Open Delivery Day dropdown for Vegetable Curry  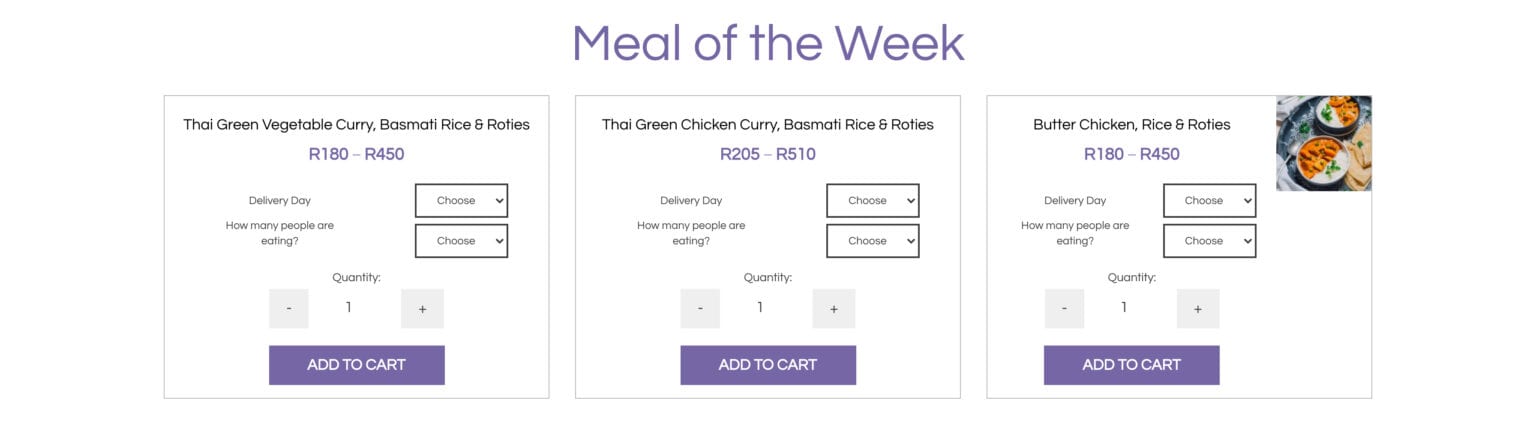click(x=461, y=200)
